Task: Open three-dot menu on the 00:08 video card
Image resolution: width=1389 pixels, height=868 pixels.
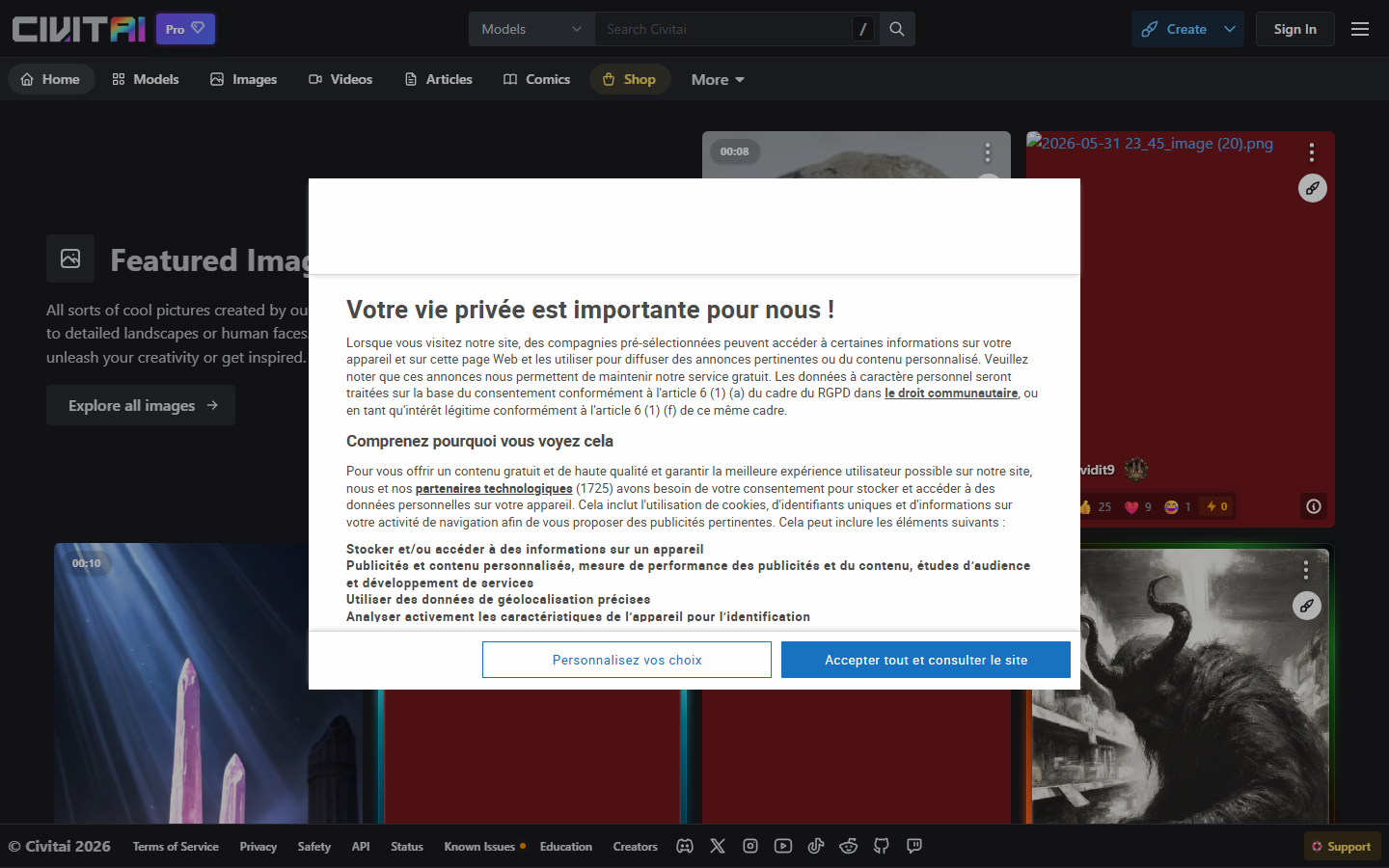Action: tap(987, 151)
